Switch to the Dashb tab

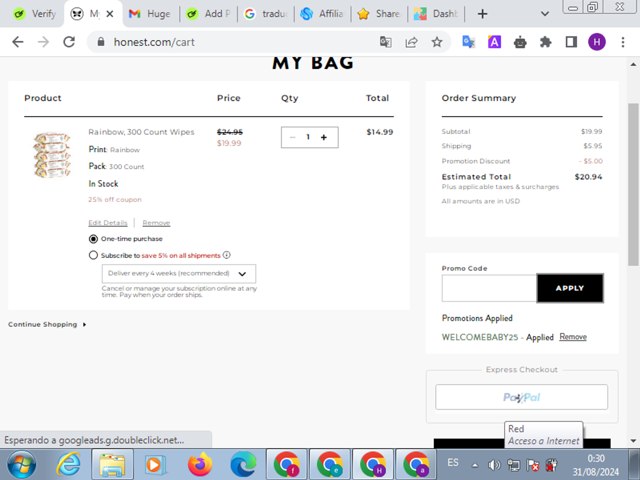[x=436, y=14]
